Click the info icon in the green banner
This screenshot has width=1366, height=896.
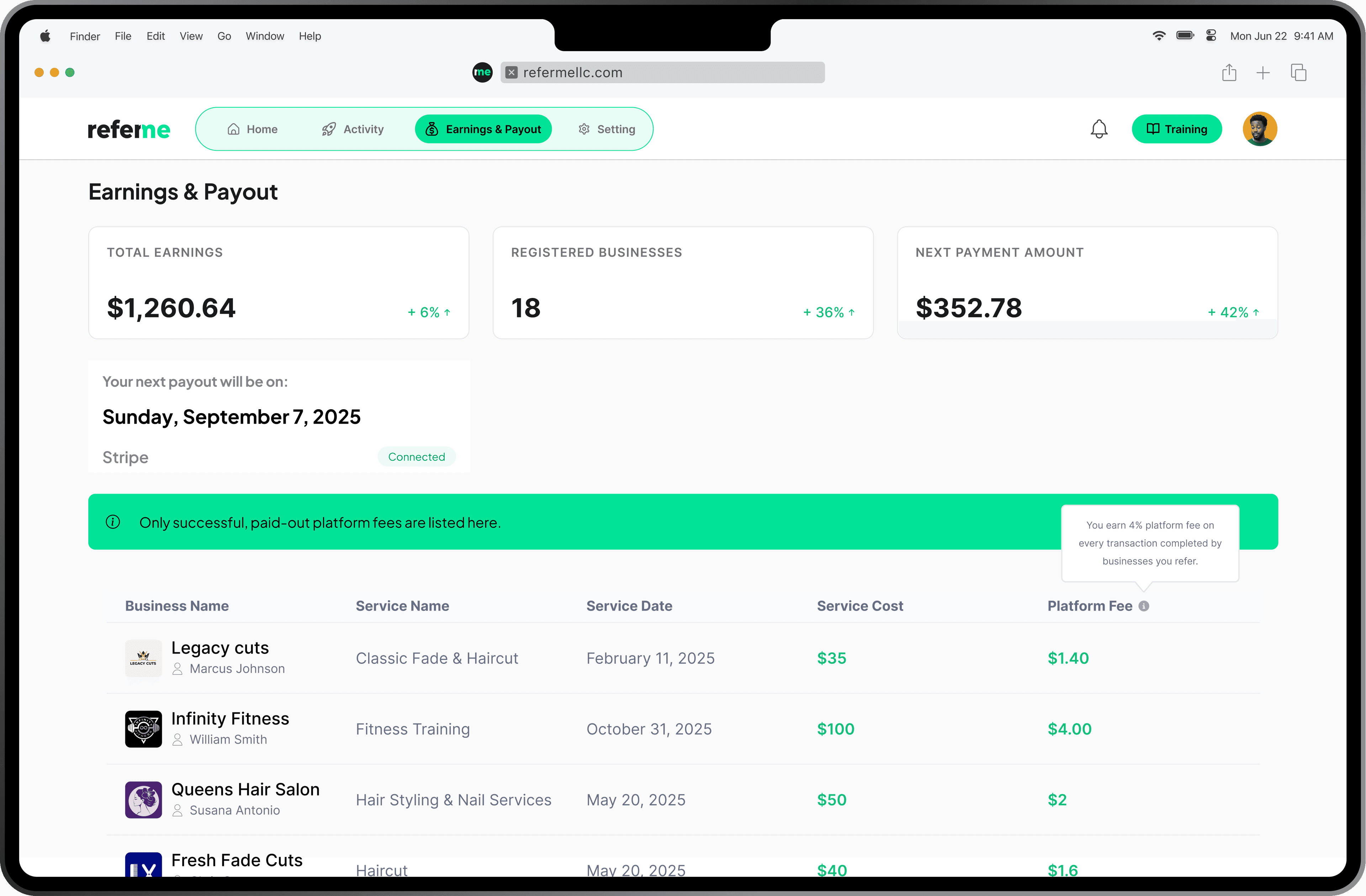coord(112,522)
